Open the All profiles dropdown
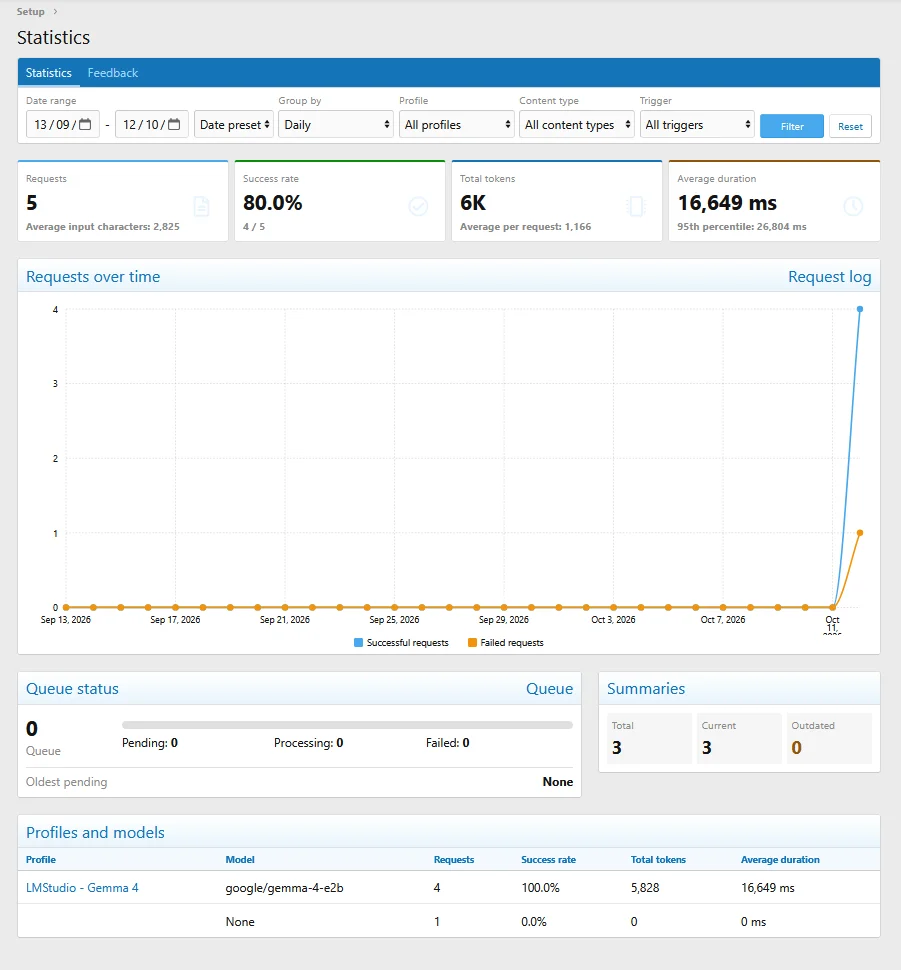Image resolution: width=901 pixels, height=970 pixels. [x=456, y=124]
